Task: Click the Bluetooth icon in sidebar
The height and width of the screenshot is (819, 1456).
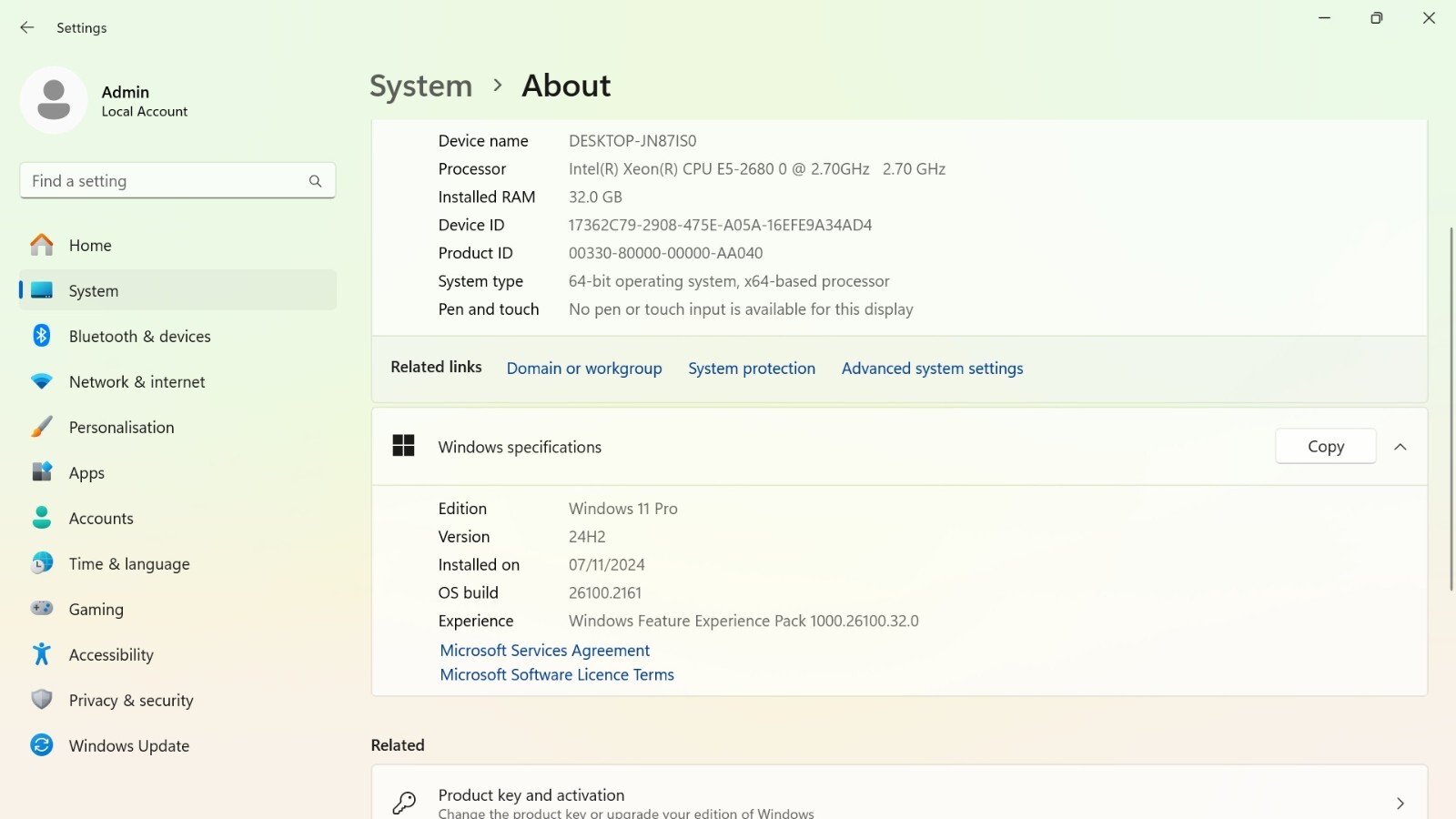Action: click(x=42, y=336)
